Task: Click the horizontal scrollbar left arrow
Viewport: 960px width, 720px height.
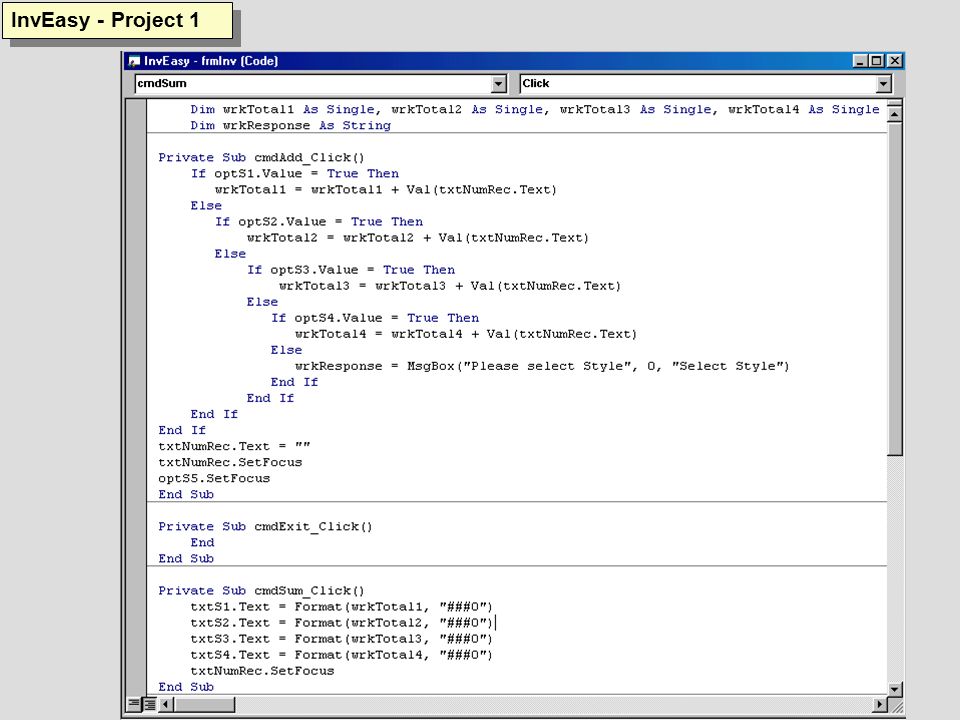Action: pyautogui.click(x=165, y=704)
